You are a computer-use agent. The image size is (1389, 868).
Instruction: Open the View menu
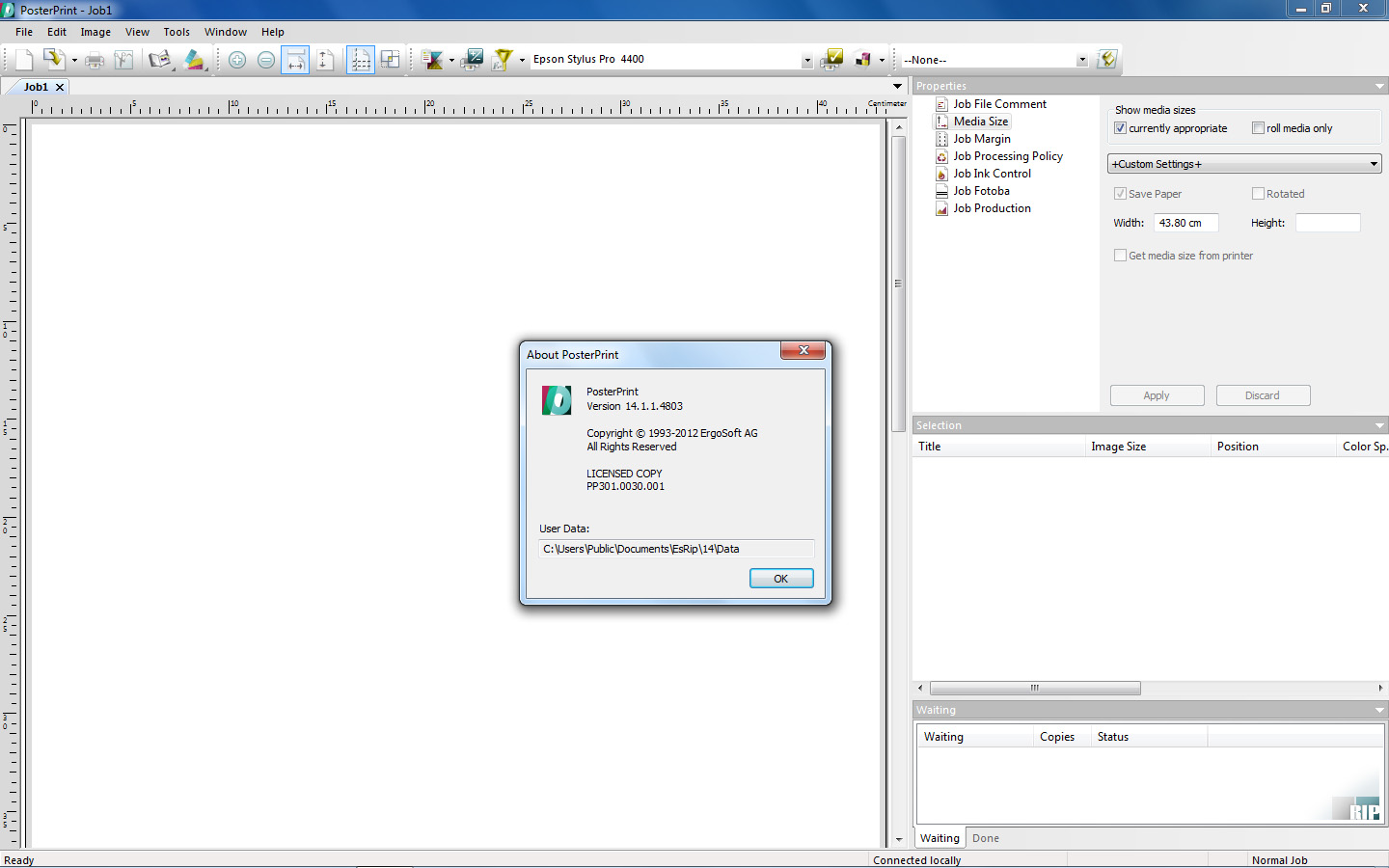[x=137, y=32]
